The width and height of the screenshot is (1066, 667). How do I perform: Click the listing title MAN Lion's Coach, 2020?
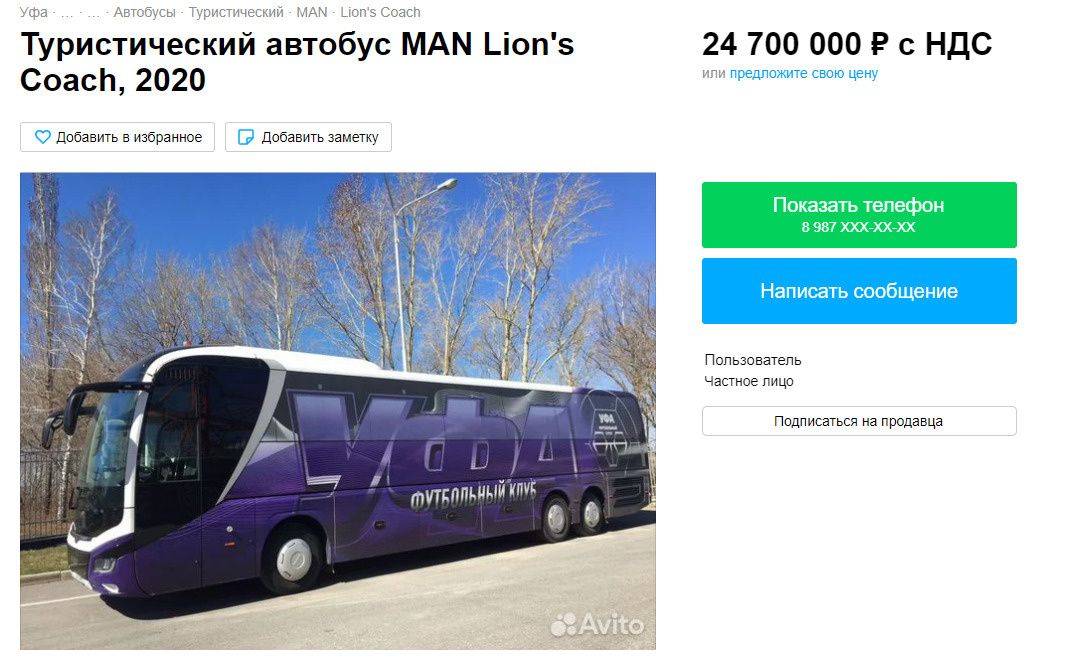point(297,62)
